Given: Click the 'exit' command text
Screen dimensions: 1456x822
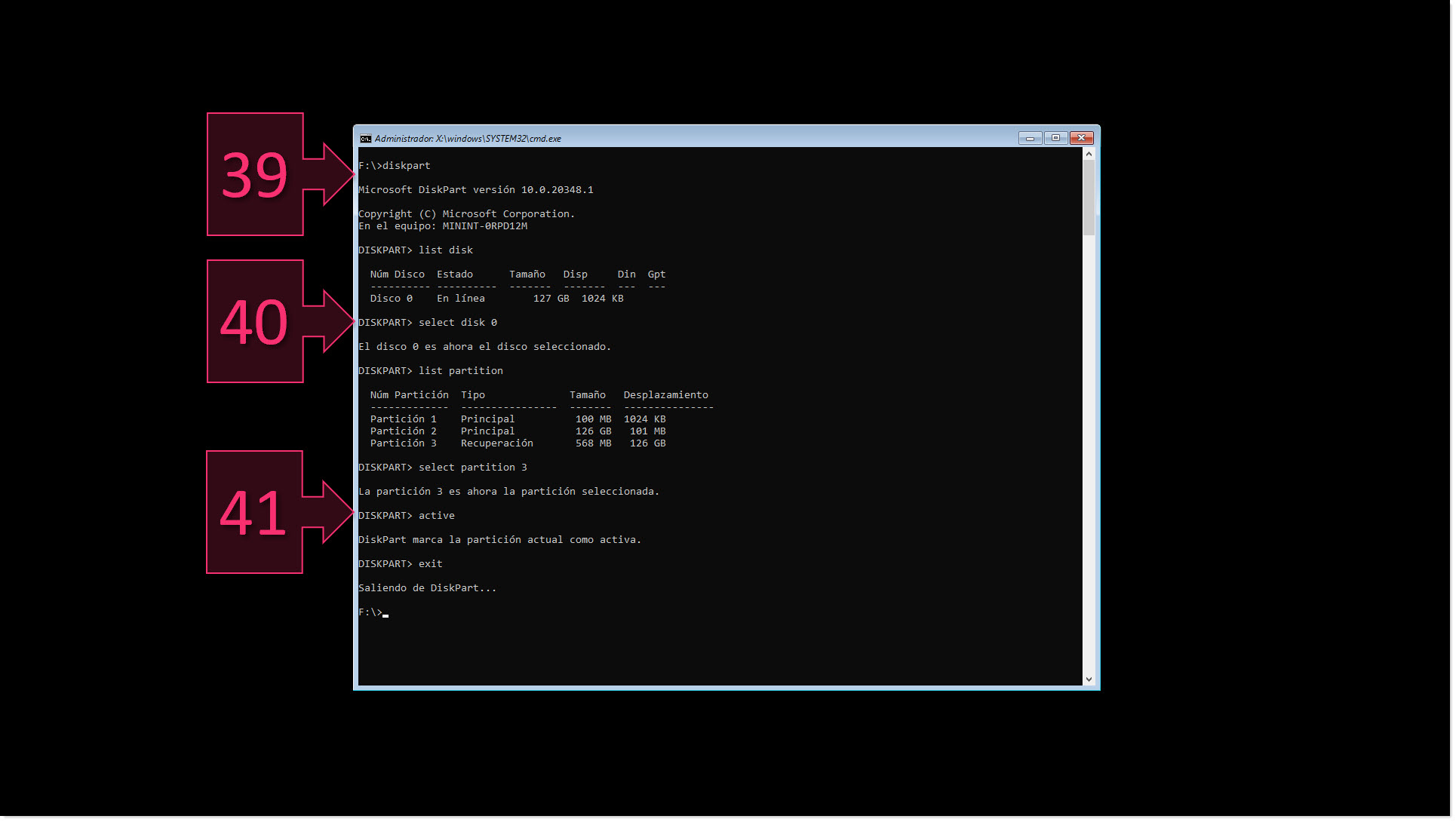Looking at the screenshot, I should [430, 563].
